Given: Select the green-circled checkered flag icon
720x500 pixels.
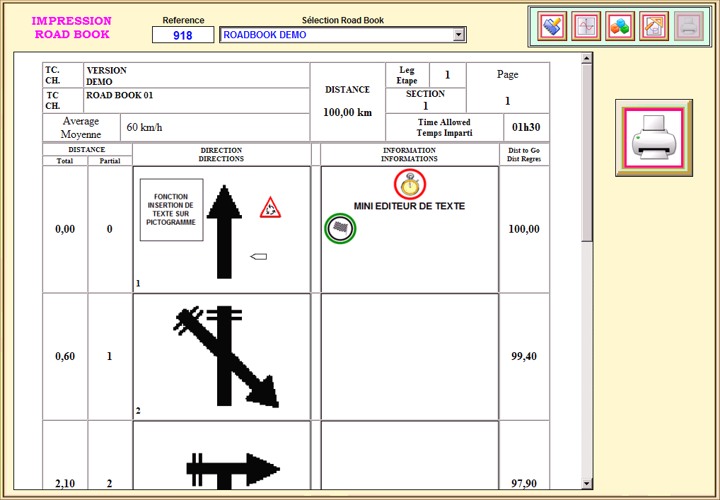Looking at the screenshot, I should tap(341, 228).
